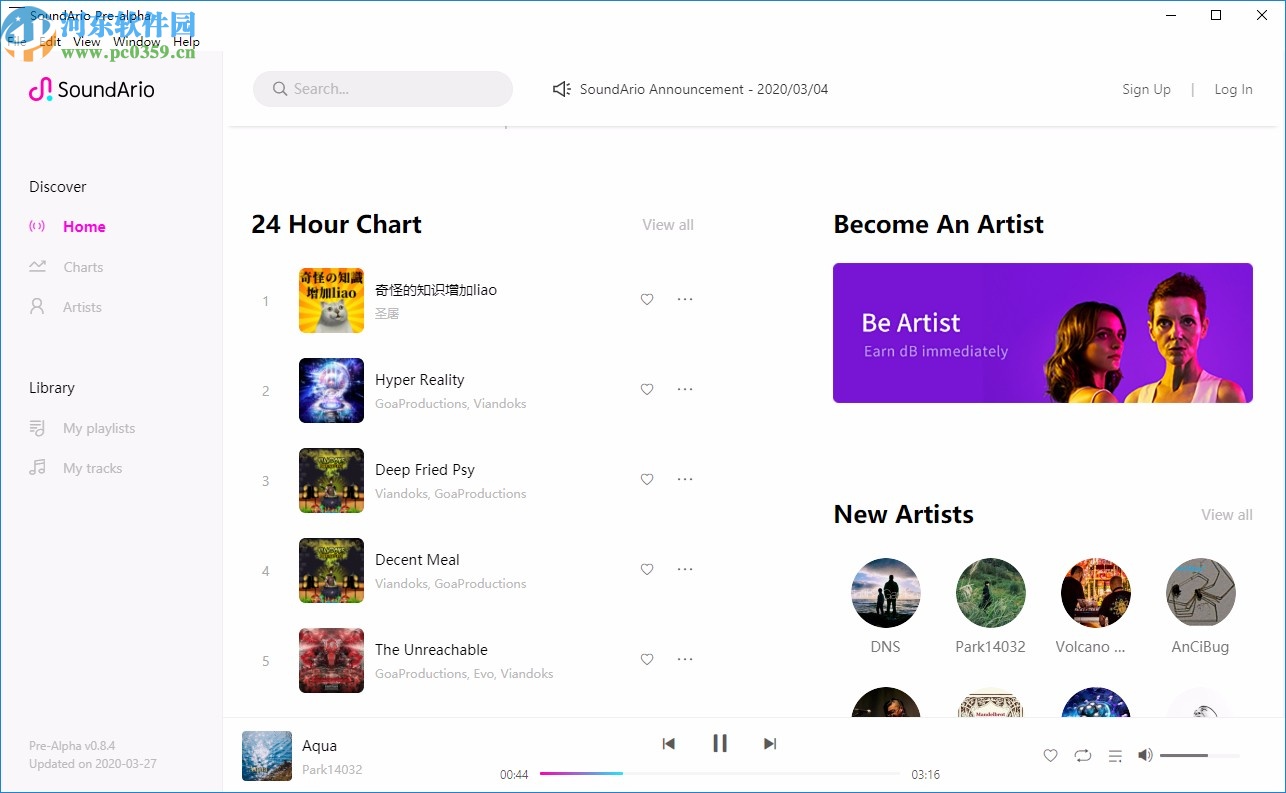The image size is (1286, 793).
Task: Open the Artists section
Action: coord(82,307)
